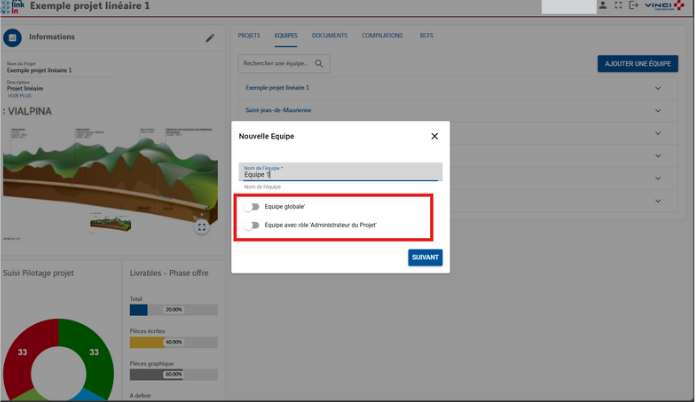
Task: Click the Total progress bar
Action: pos(174,310)
